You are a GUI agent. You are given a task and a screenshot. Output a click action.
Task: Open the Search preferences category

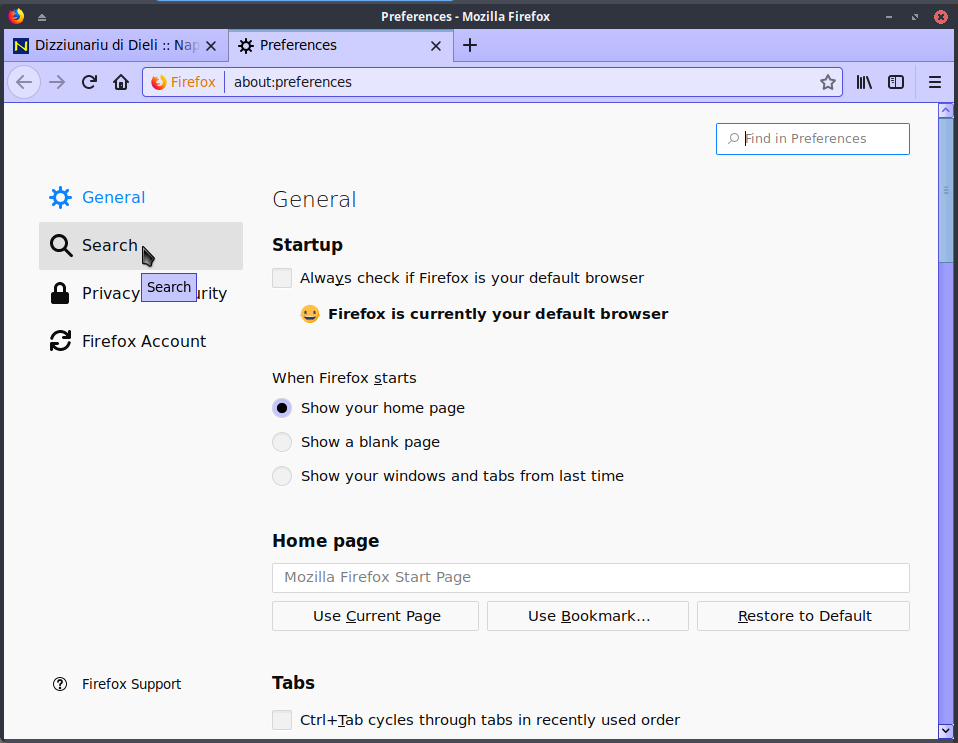141,246
